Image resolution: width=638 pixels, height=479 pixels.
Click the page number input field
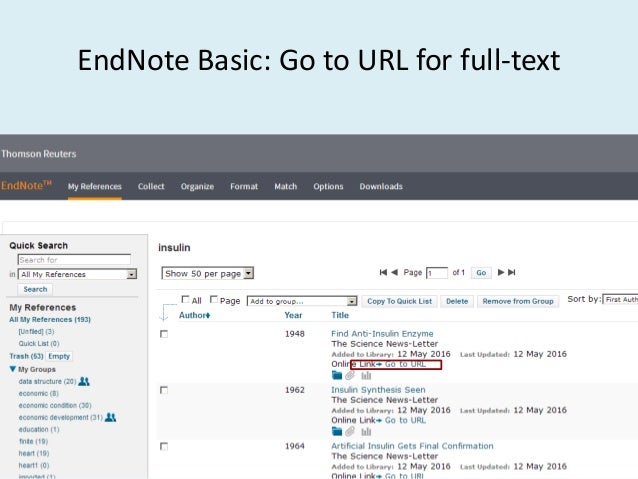point(437,273)
